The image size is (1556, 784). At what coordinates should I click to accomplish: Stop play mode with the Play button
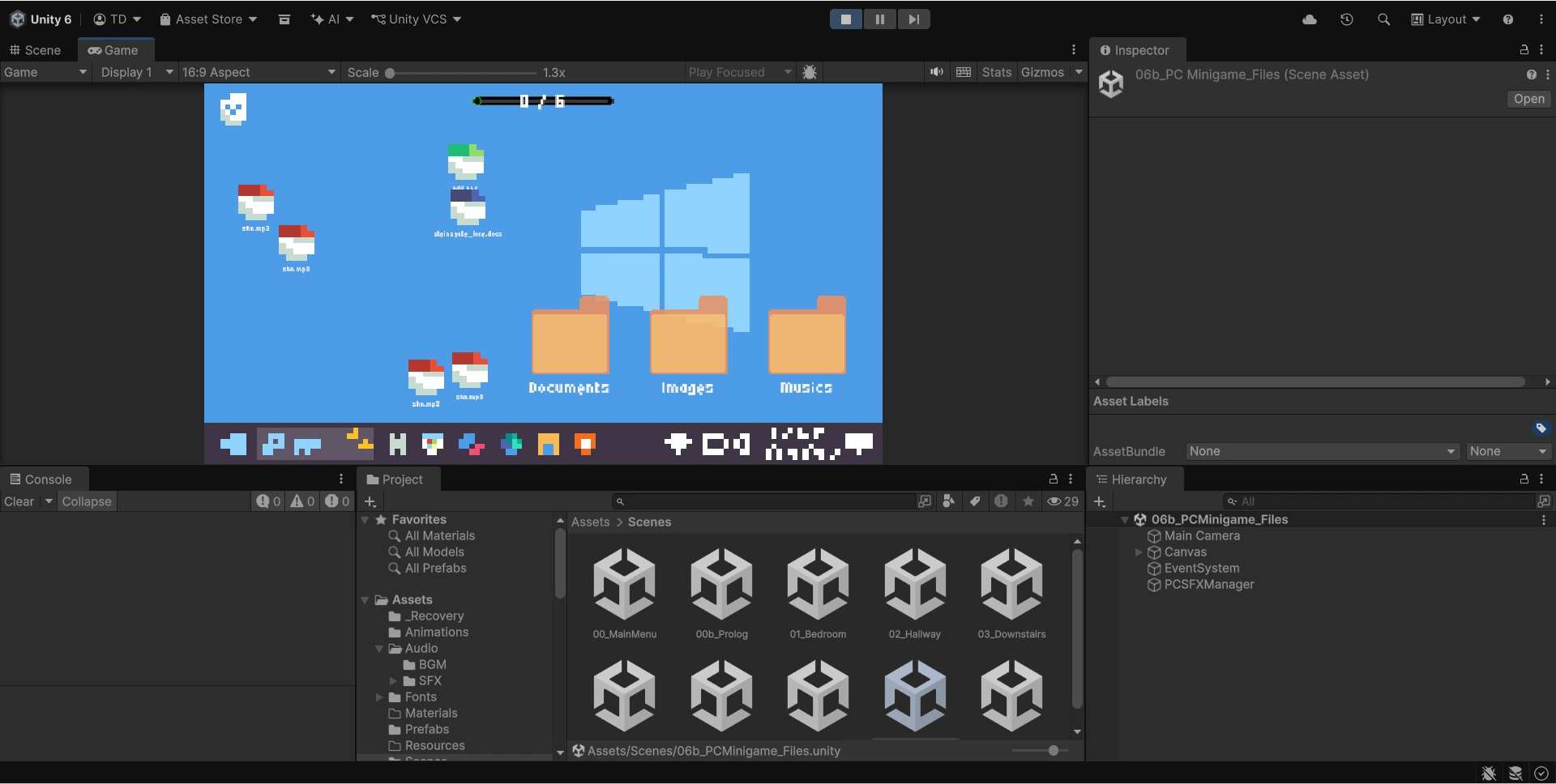[x=846, y=19]
